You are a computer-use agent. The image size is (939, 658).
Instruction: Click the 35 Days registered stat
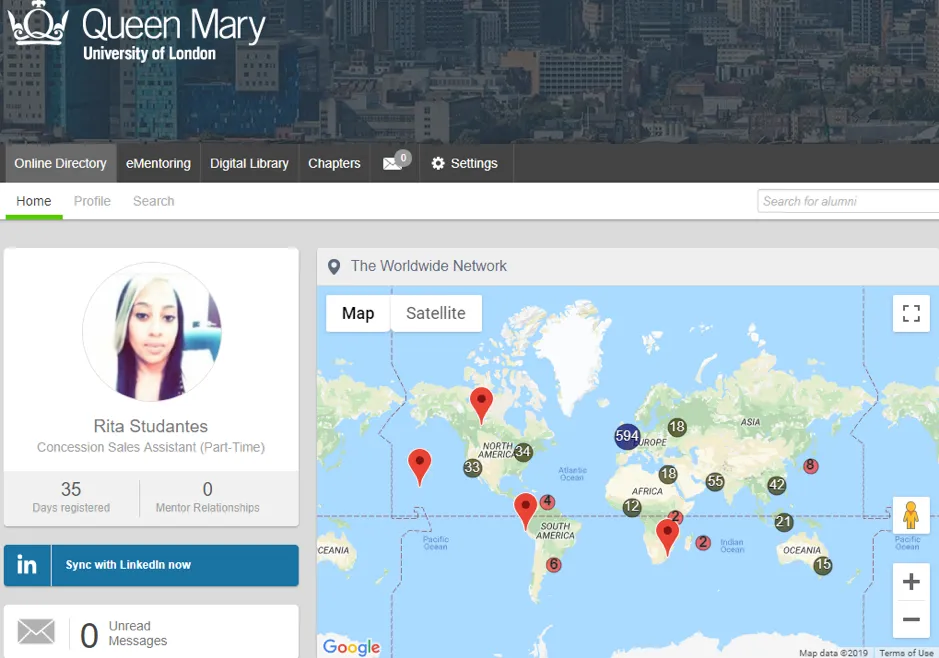[71, 497]
